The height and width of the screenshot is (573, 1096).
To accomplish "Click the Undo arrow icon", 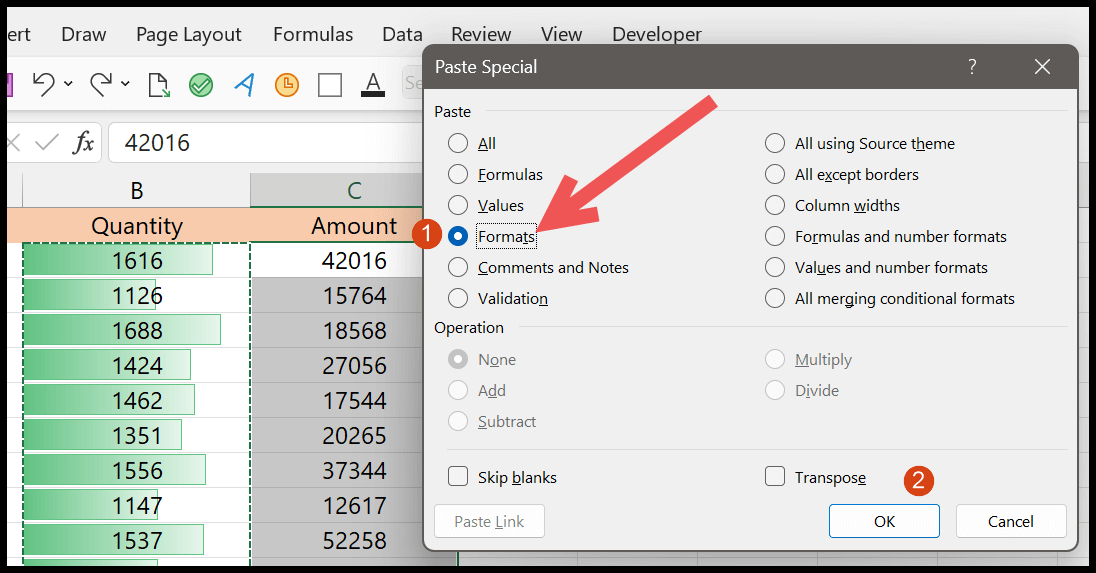I will (x=43, y=85).
